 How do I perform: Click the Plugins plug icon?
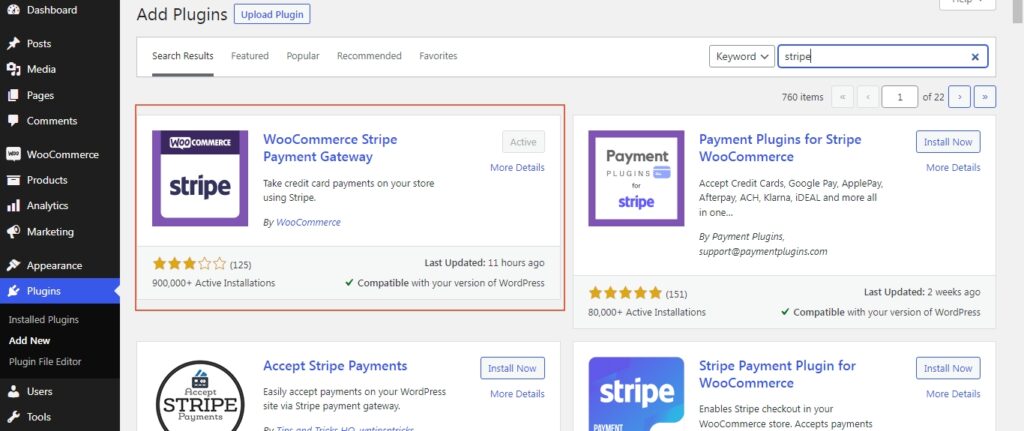pyautogui.click(x=13, y=291)
